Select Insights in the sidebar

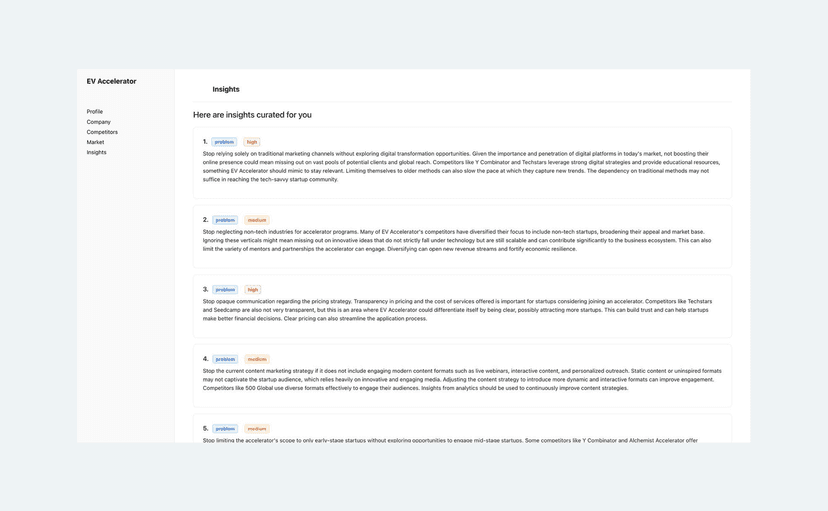pyautogui.click(x=96, y=152)
